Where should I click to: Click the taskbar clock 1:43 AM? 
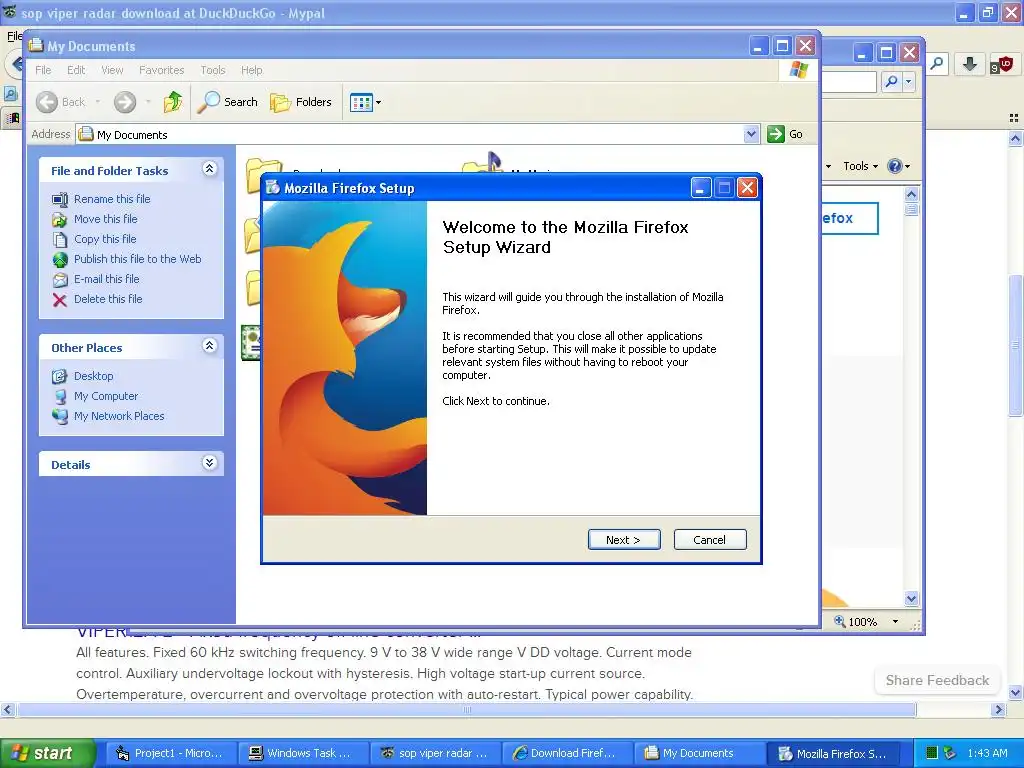point(987,753)
